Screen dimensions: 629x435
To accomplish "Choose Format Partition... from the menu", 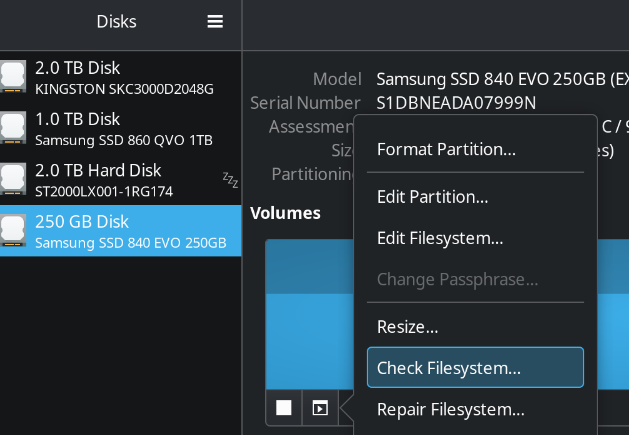I will click(x=475, y=150).
